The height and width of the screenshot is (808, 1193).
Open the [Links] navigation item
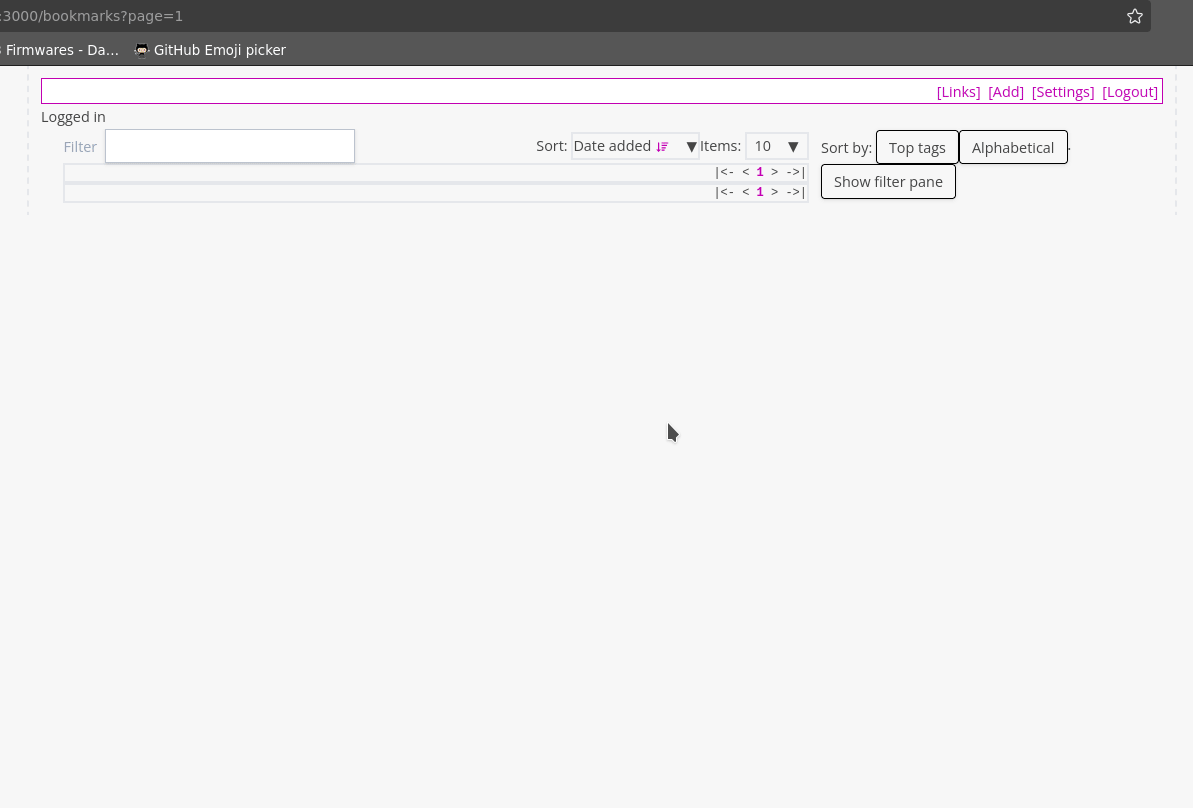pos(958,92)
